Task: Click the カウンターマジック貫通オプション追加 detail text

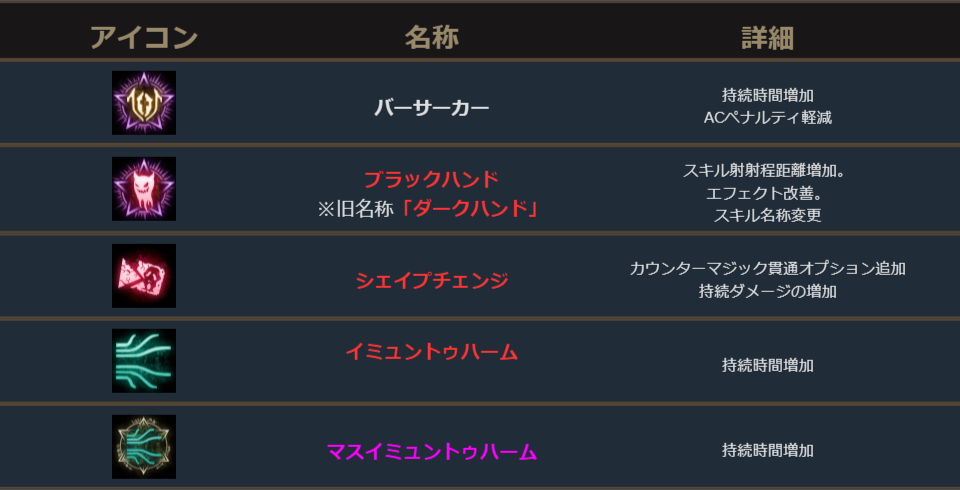Action: (x=767, y=269)
